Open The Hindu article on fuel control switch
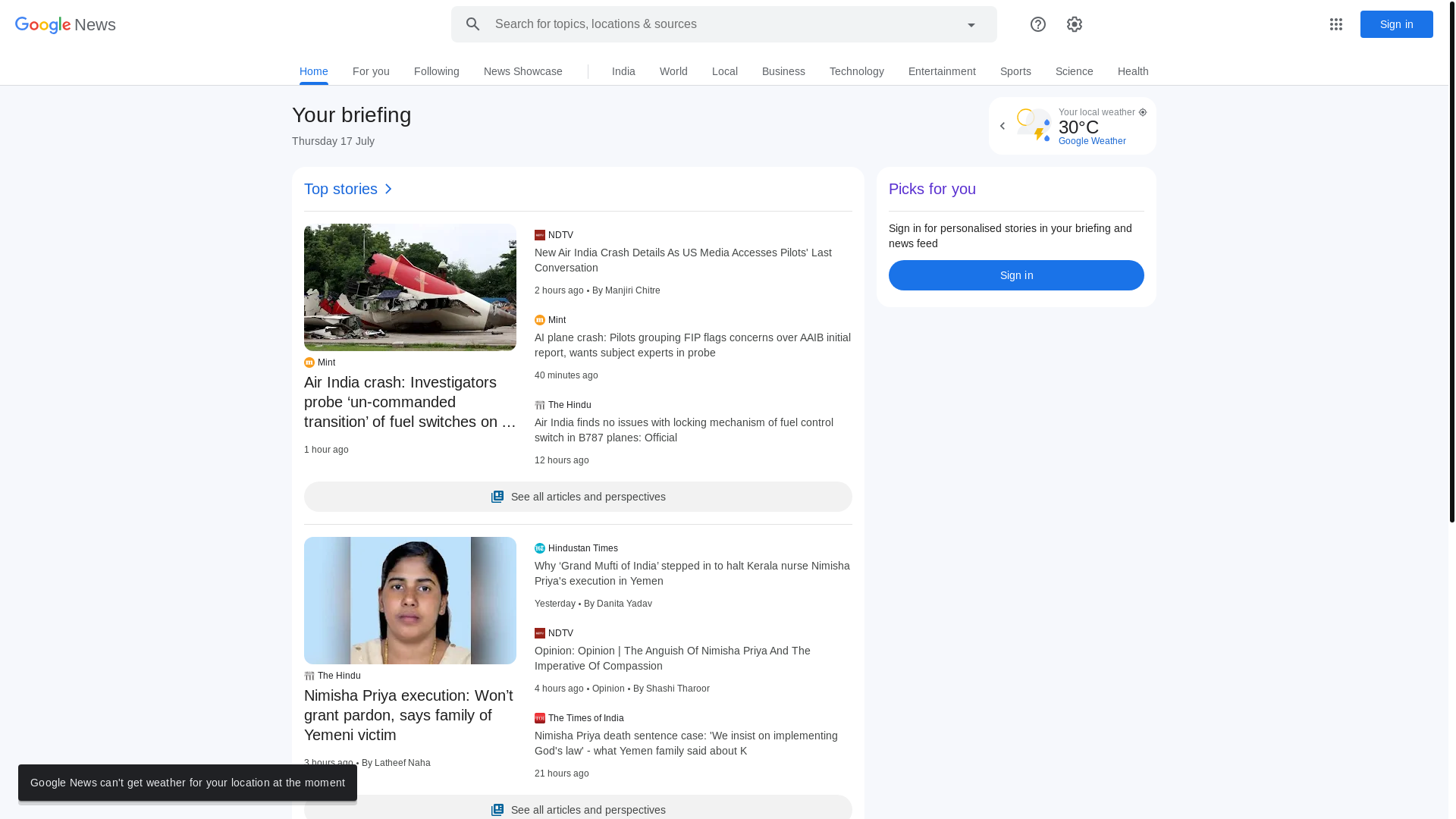This screenshot has height=819, width=1456. coord(684,430)
